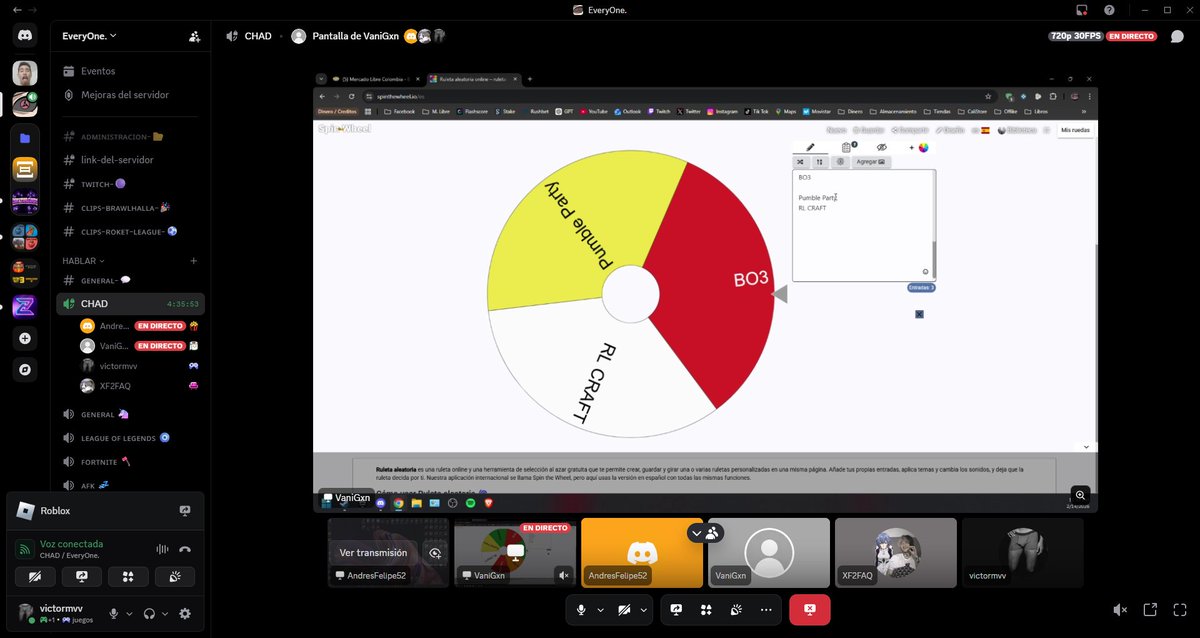Expand microphone options in call controls
Viewport: 1200px width, 638px height.
coord(600,609)
